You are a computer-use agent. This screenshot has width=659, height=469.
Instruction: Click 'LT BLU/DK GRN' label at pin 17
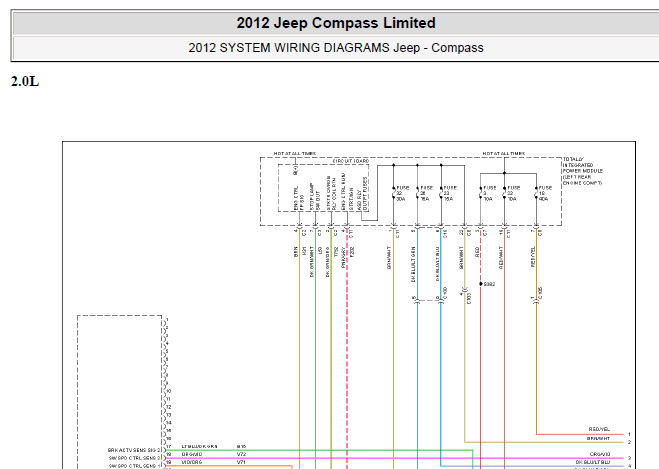click(200, 446)
